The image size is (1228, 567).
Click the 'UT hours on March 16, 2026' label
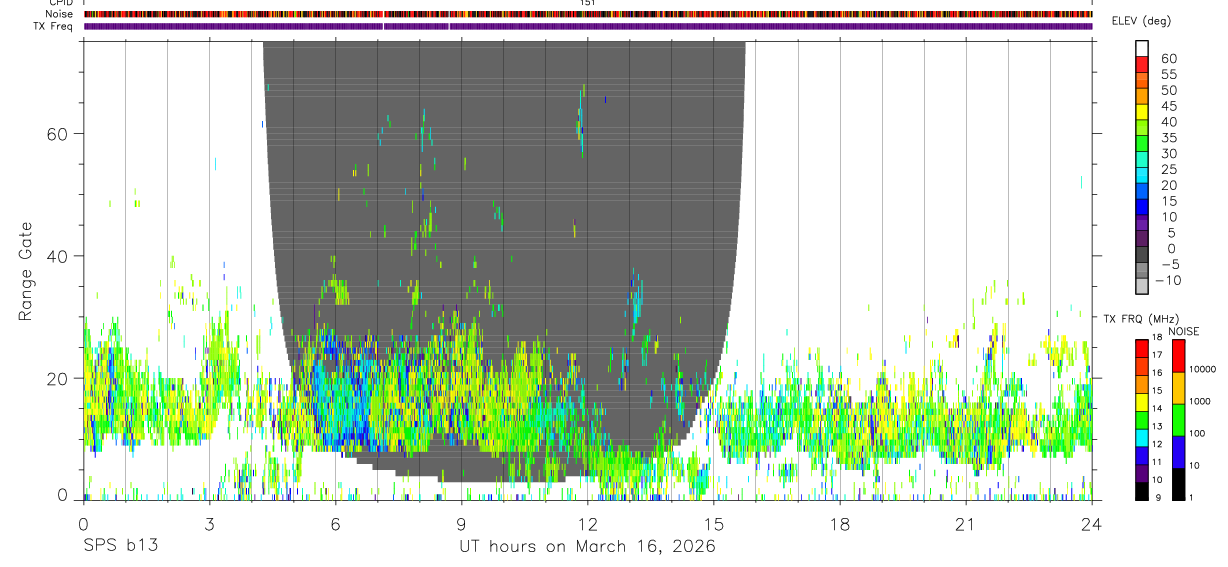[x=587, y=547]
